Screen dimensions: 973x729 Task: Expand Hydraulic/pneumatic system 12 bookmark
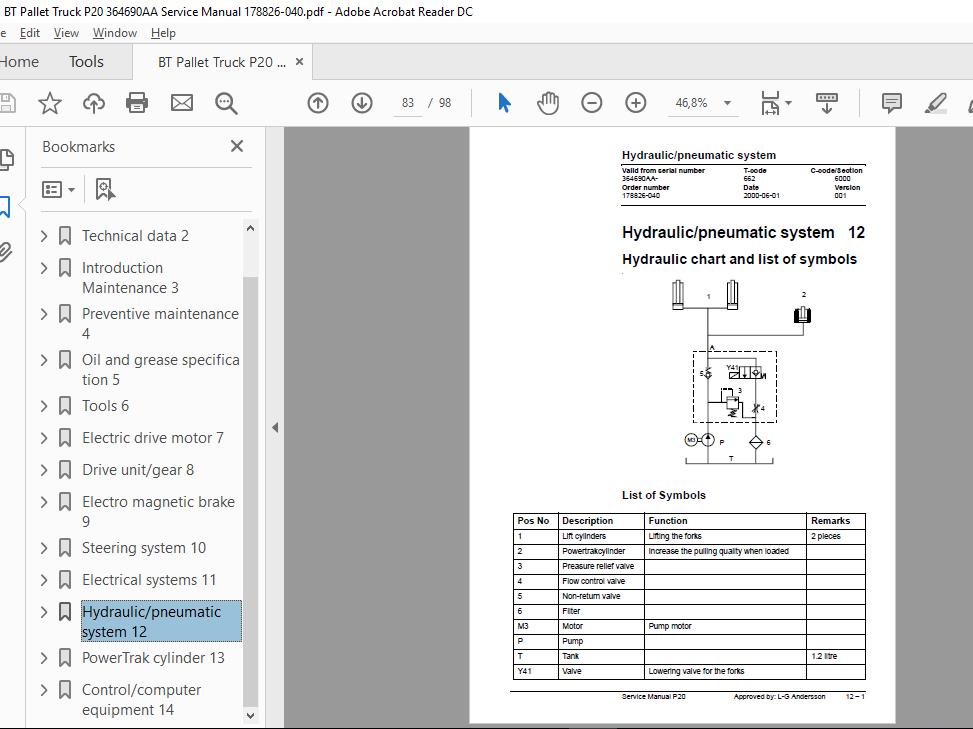coord(44,612)
